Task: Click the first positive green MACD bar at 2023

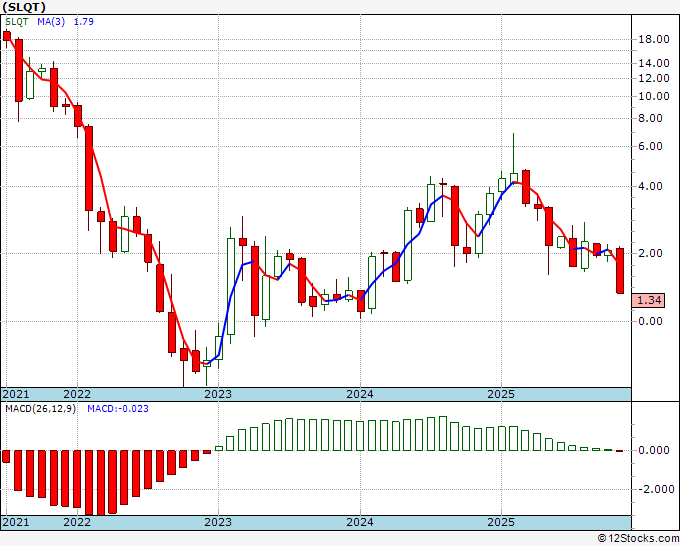Action: tap(219, 448)
